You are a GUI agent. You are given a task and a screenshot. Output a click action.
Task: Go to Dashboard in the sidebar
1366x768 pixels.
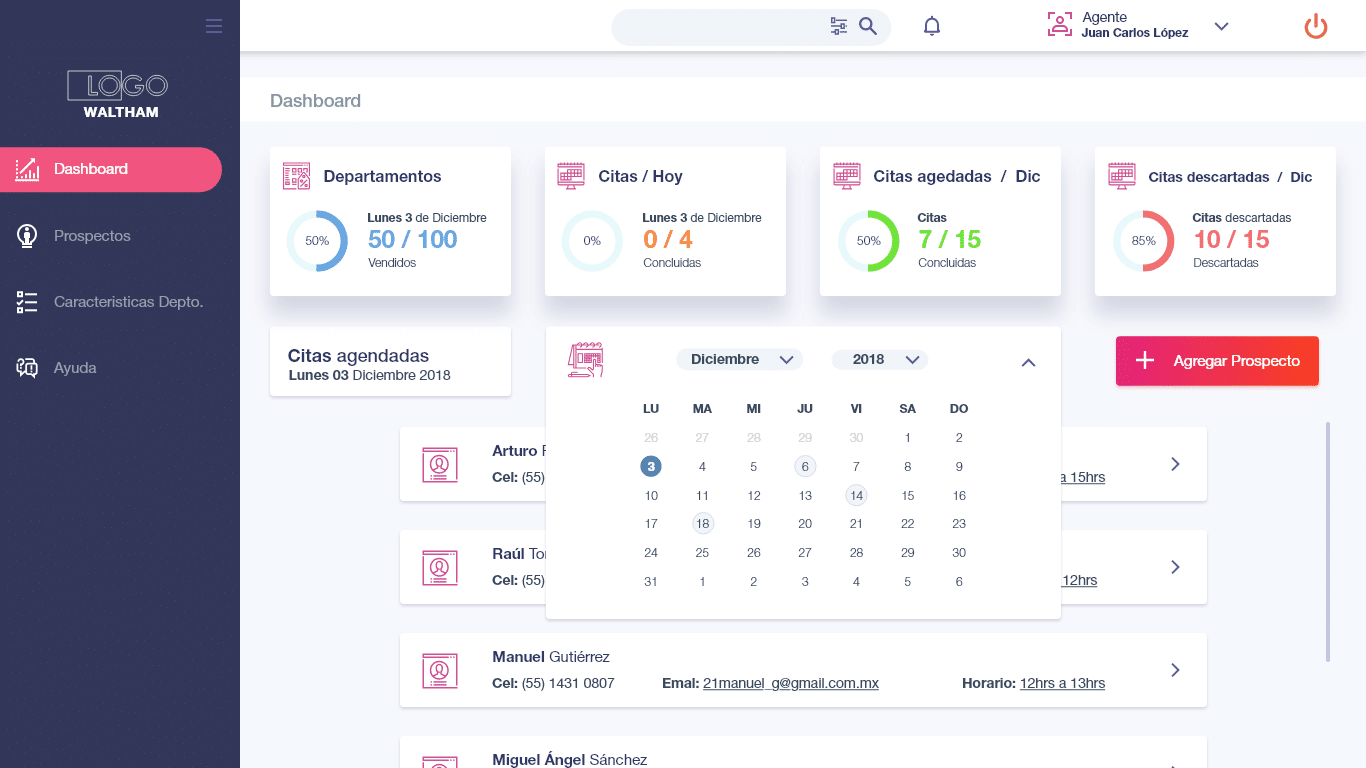[x=111, y=169]
